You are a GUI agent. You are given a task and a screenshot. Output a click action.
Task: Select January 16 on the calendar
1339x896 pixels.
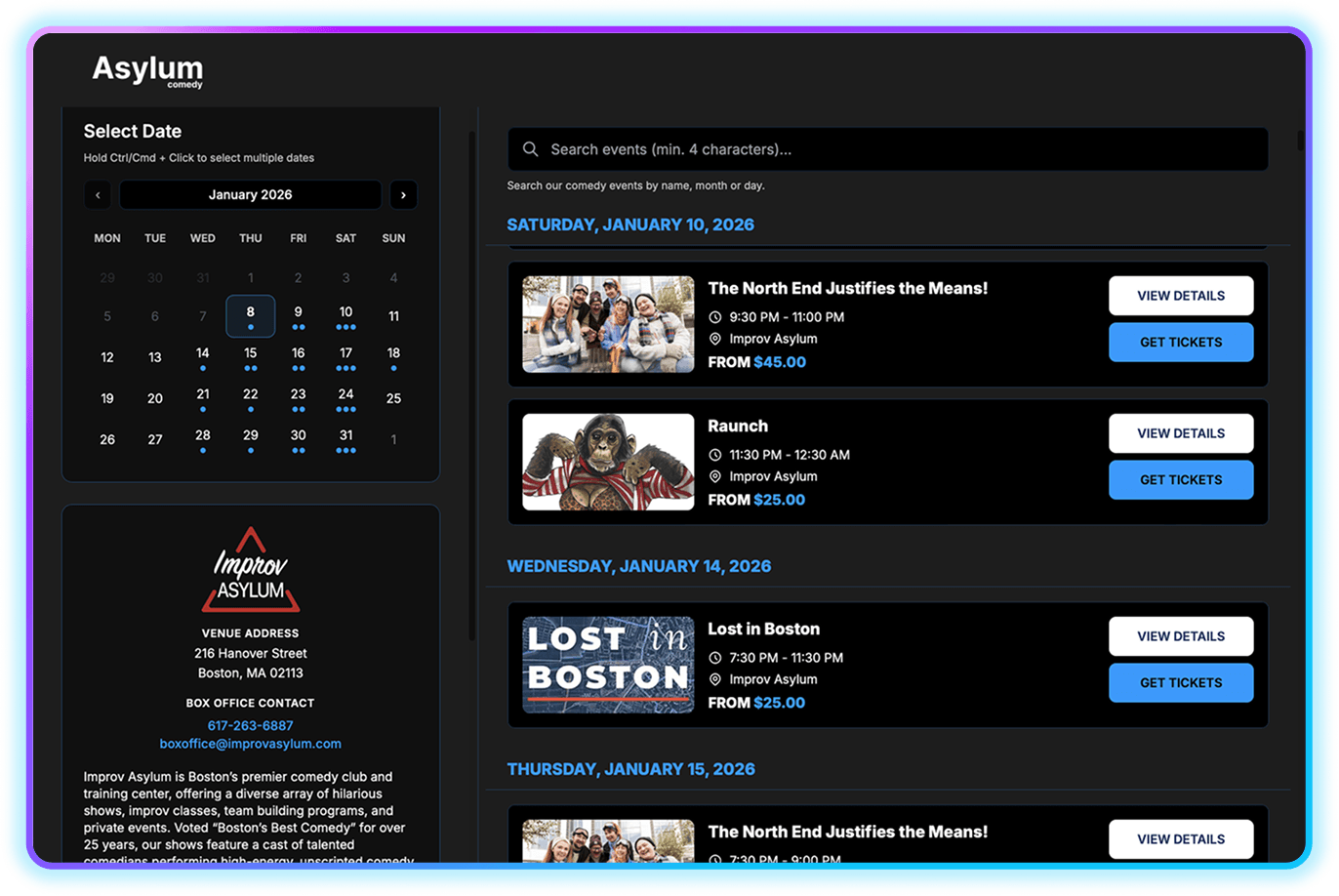point(299,357)
